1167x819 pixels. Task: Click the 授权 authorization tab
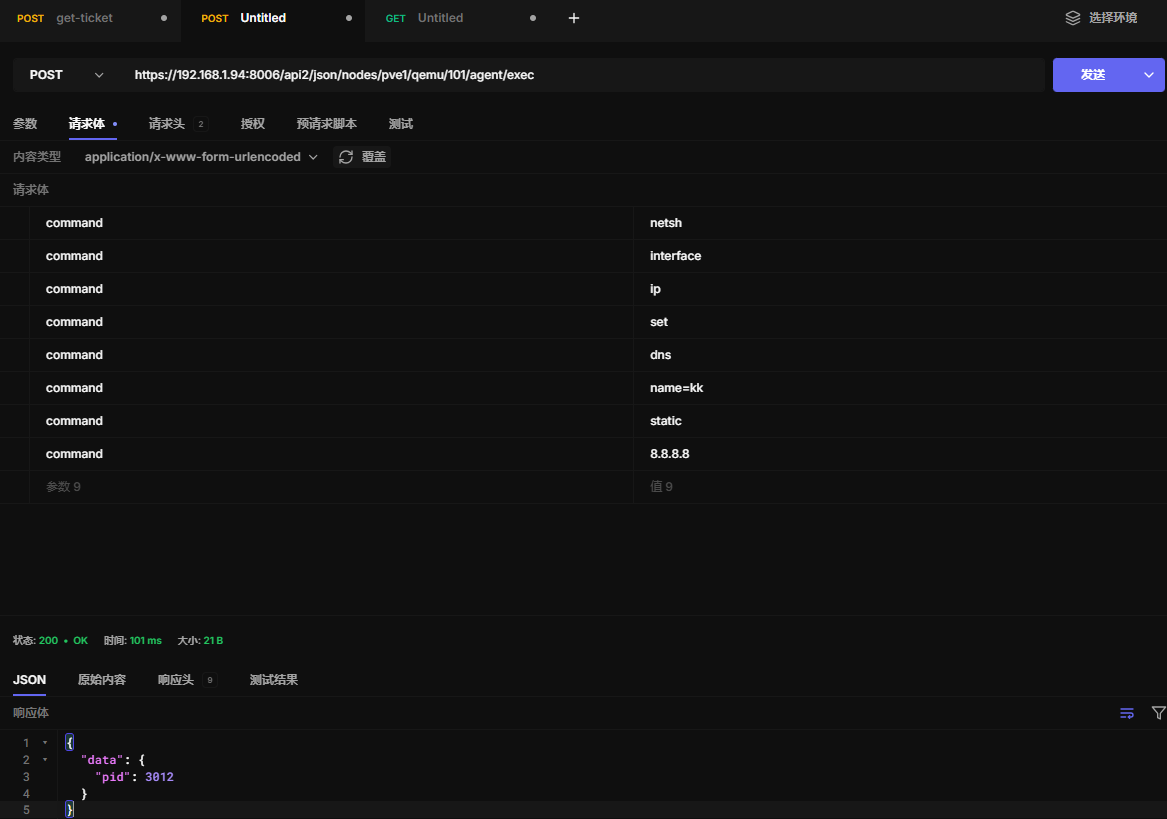point(253,124)
